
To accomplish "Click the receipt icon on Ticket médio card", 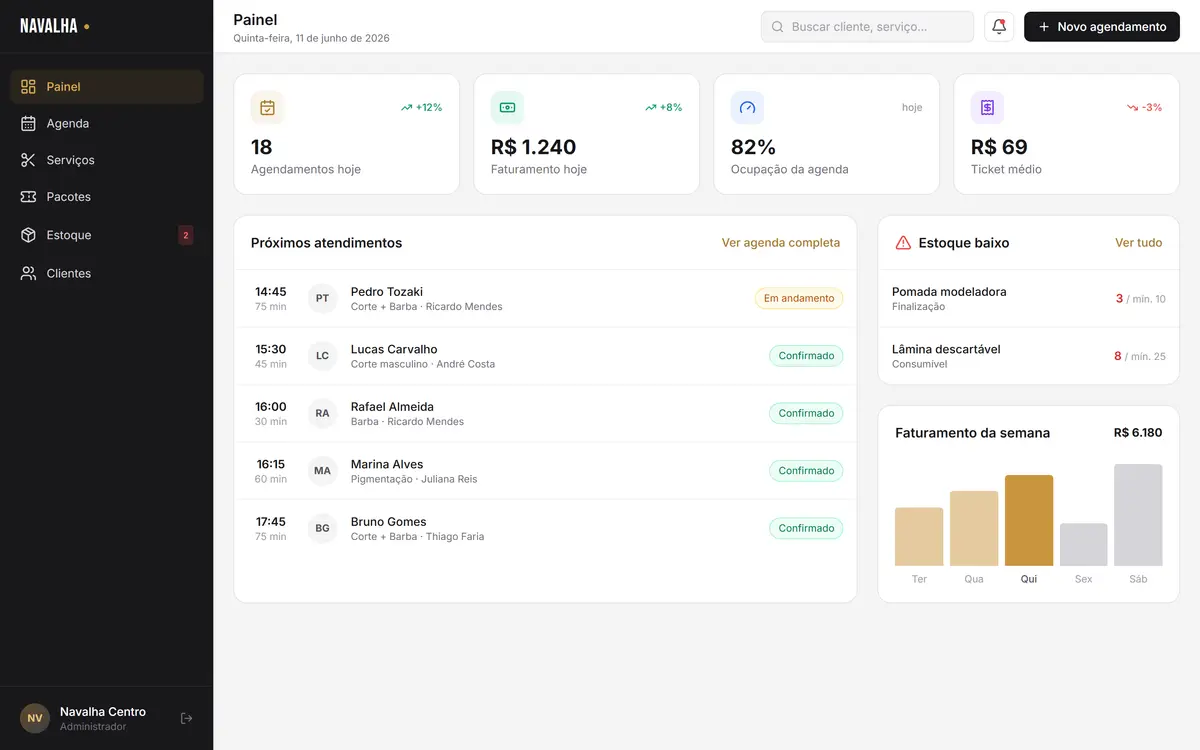I will click(988, 107).
